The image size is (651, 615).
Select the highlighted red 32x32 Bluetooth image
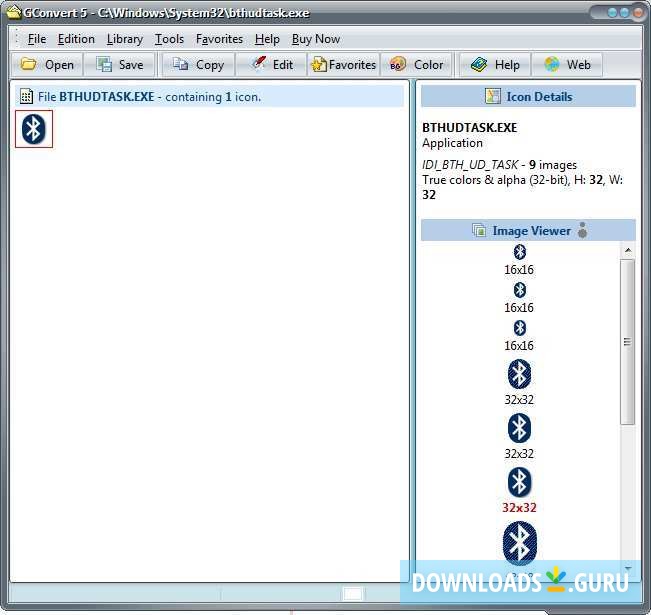click(x=519, y=482)
